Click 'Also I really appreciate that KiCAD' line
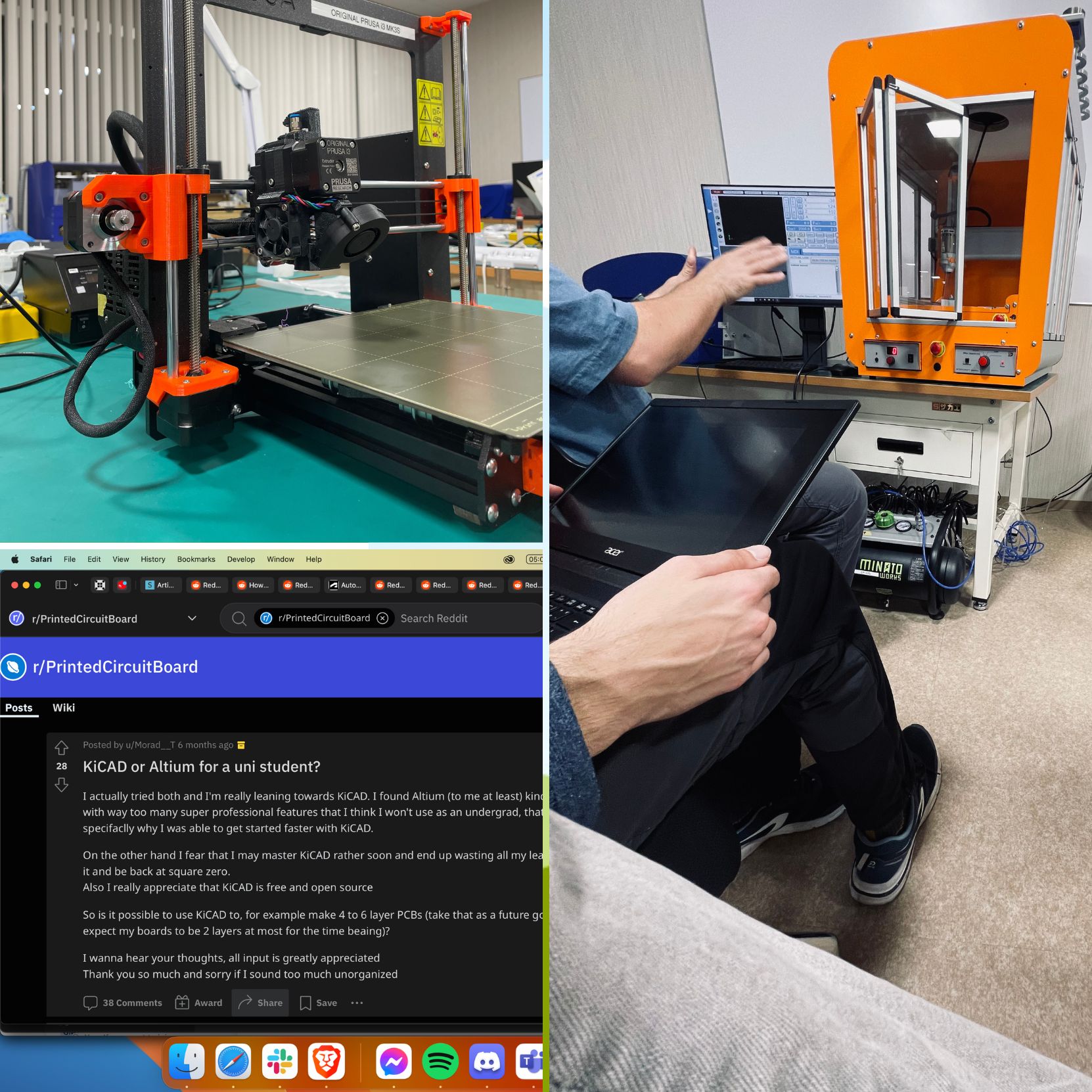Viewport: 1092px width, 1092px height. 228,887
